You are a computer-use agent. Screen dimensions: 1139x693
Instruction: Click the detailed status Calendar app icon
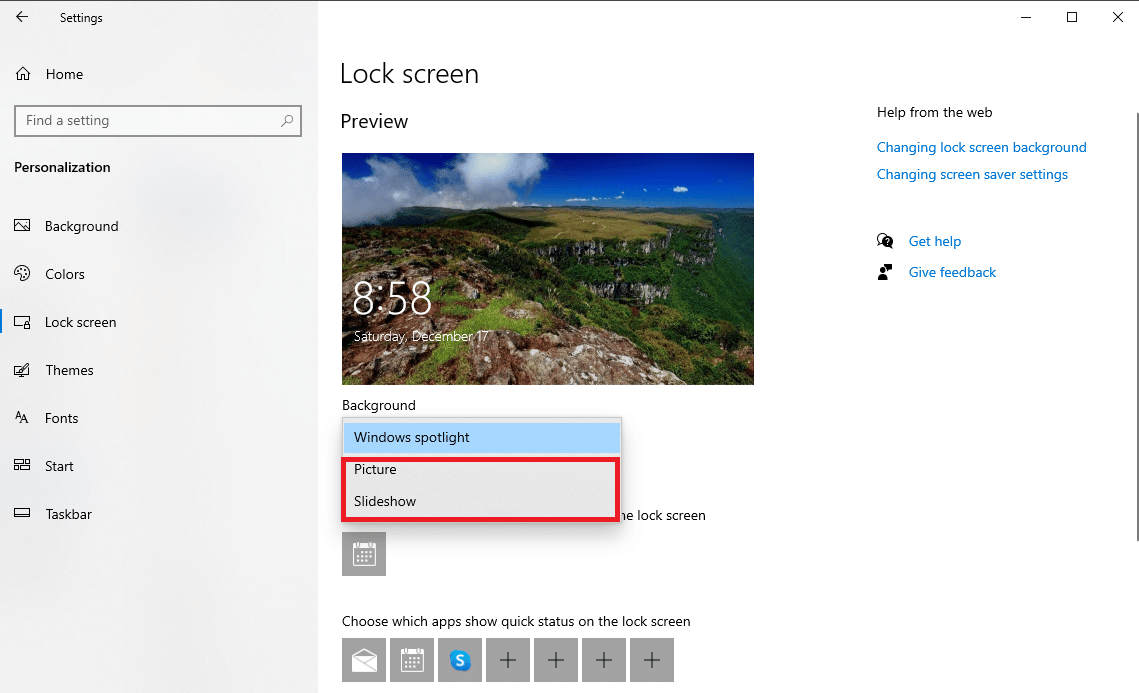[364, 554]
